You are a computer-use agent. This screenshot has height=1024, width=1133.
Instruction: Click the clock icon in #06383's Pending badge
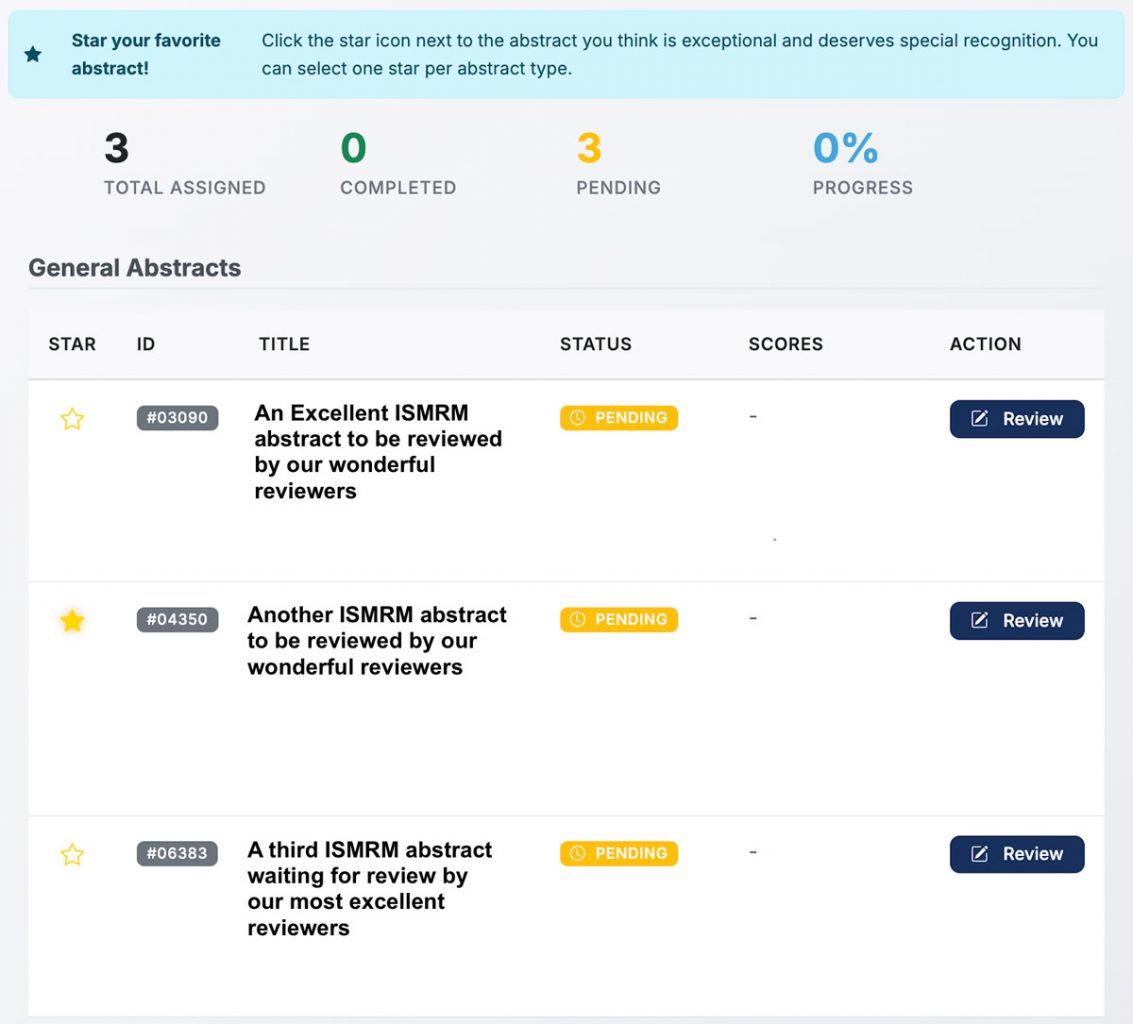click(x=577, y=854)
